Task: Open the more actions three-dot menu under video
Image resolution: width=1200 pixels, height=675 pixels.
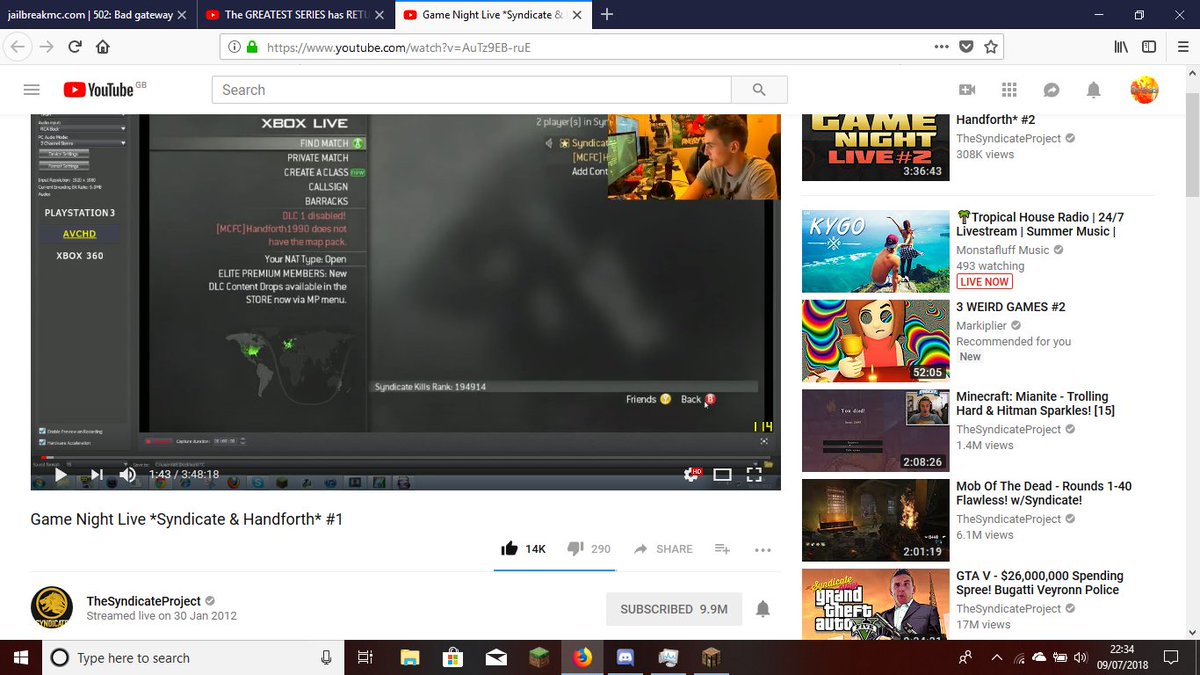Action: (x=763, y=549)
